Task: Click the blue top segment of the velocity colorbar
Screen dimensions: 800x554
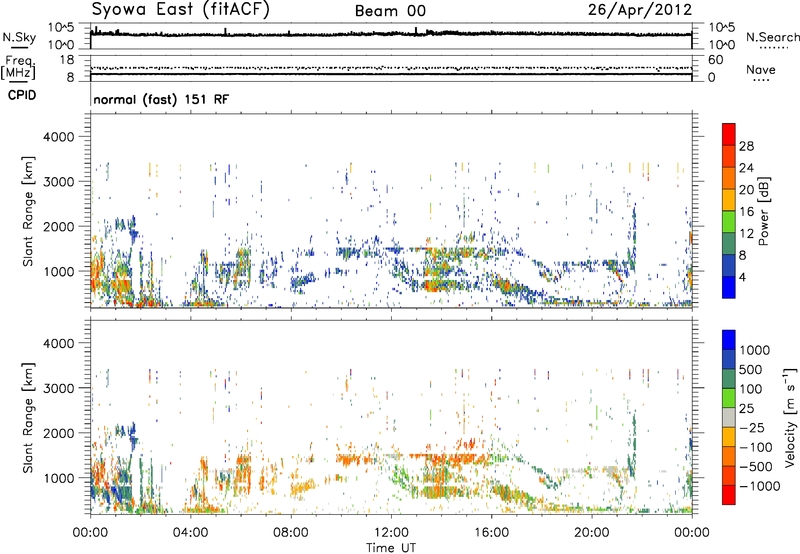Action: tap(729, 340)
